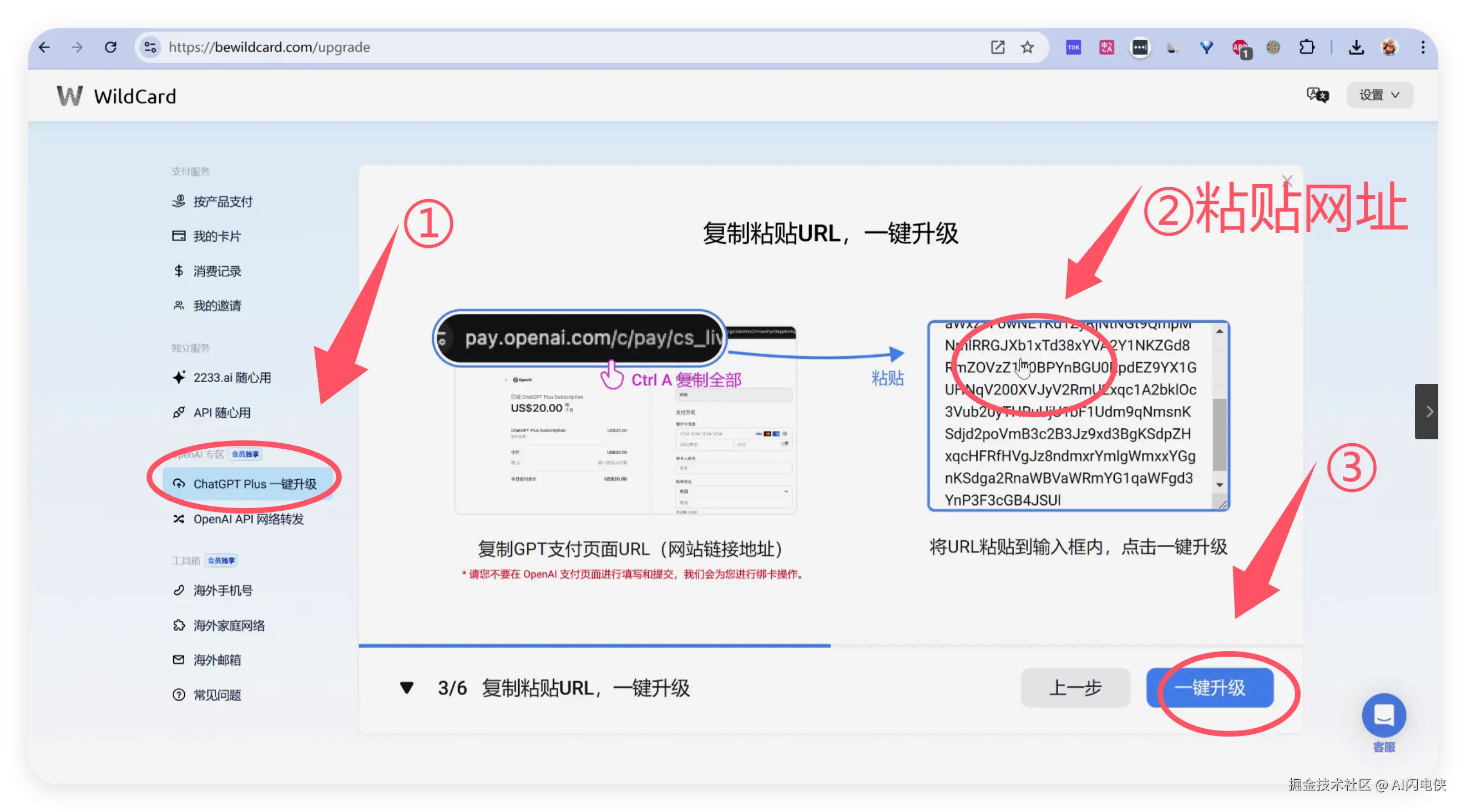
Task: Expand the right edge side panel chevron
Action: pyautogui.click(x=1428, y=412)
